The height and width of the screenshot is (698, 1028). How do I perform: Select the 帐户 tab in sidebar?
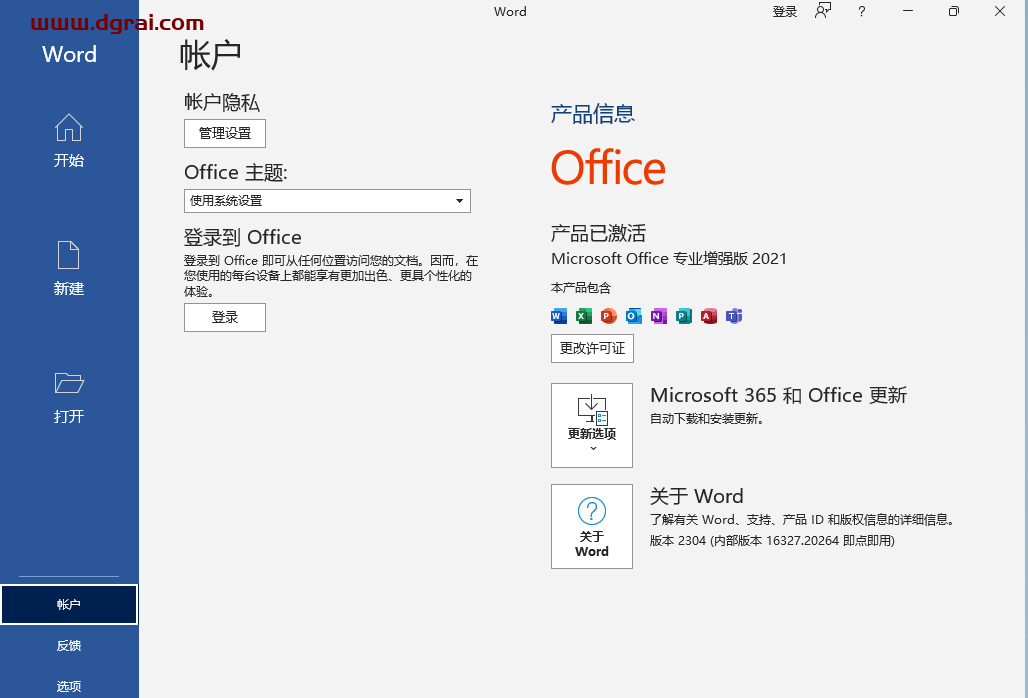69,604
